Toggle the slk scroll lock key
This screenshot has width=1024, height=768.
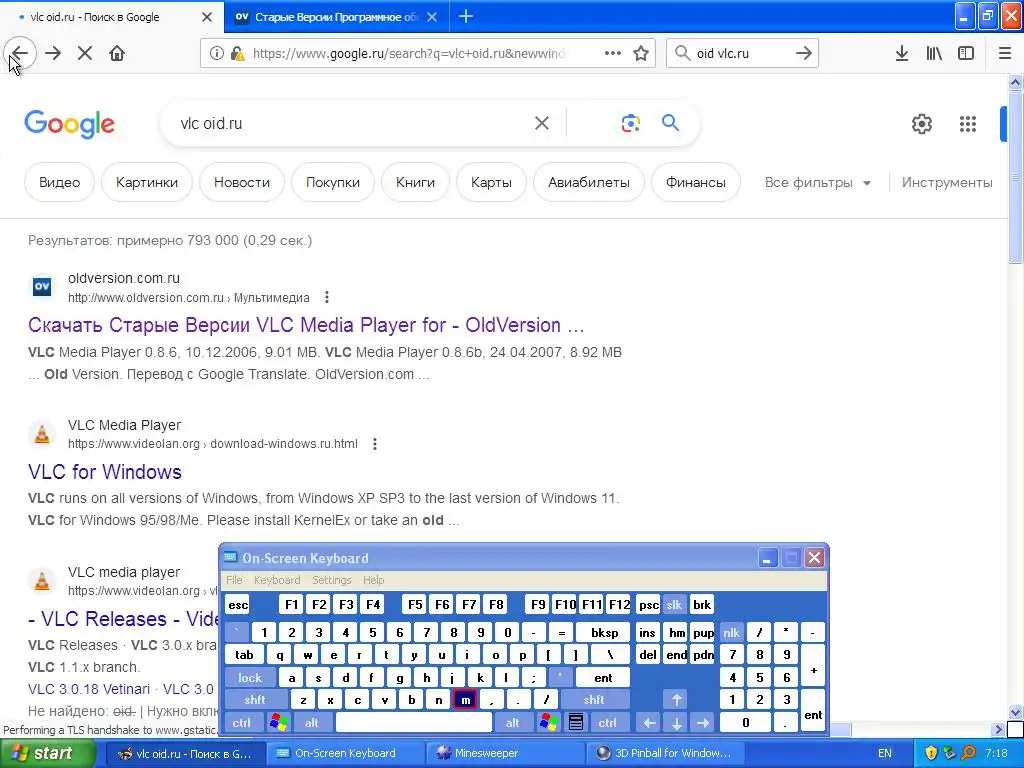pos(675,605)
